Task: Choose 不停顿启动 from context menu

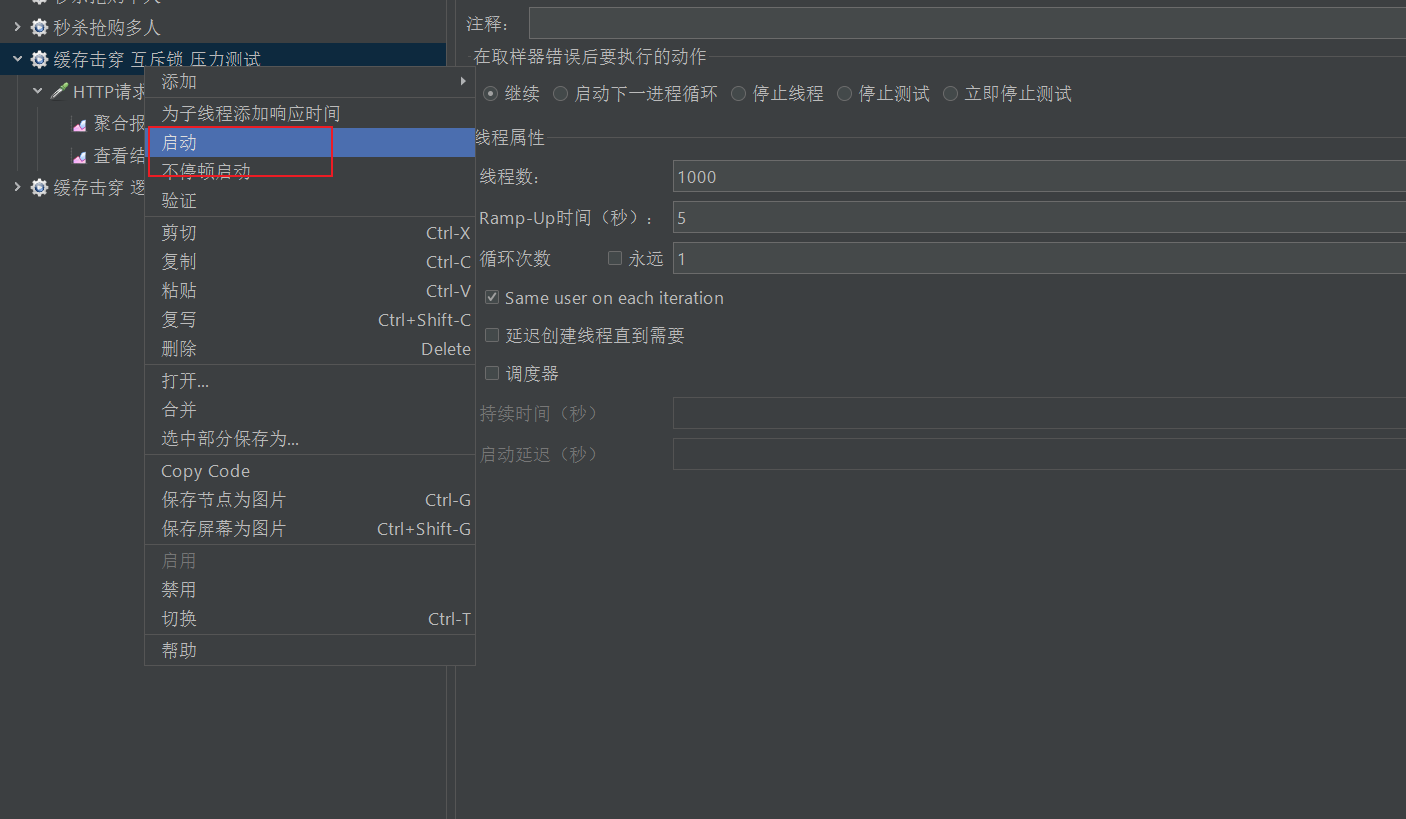Action: pyautogui.click(x=310, y=171)
